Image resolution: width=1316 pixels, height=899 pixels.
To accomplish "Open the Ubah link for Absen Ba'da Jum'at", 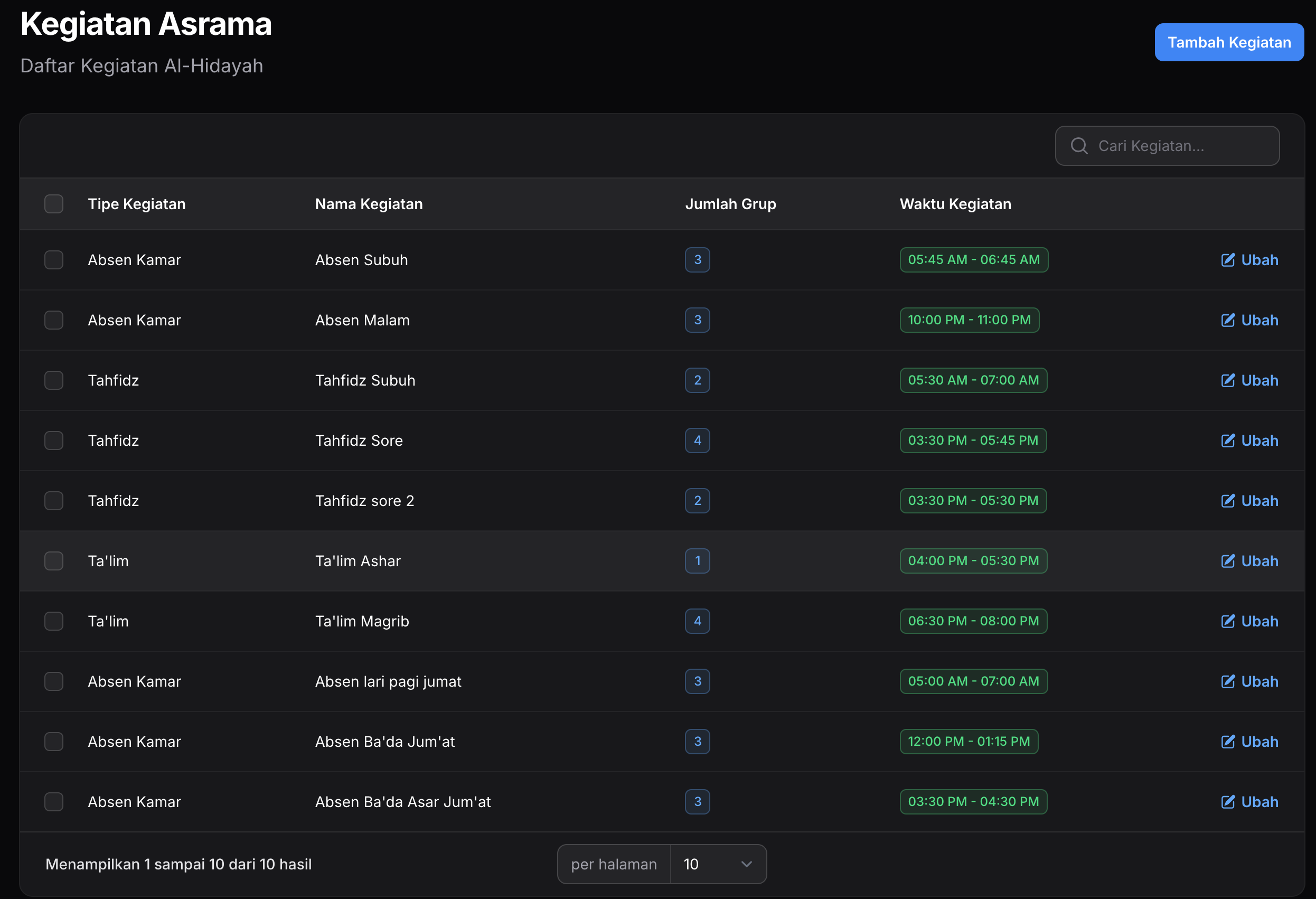I will coord(1250,742).
